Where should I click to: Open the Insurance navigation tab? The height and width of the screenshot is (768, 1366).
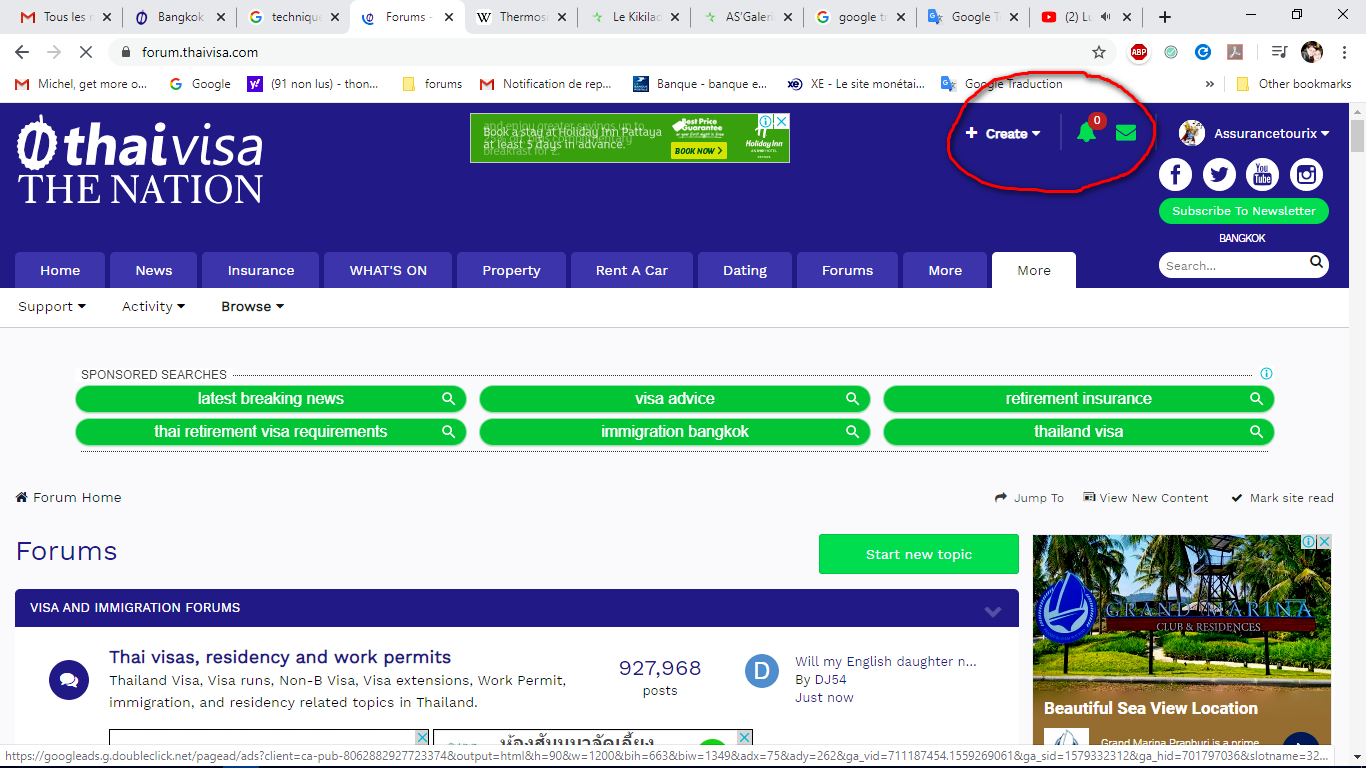pyautogui.click(x=261, y=270)
